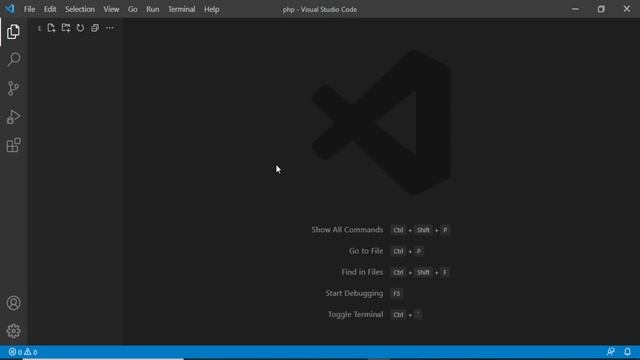Open the Selection menu
The height and width of the screenshot is (360, 640).
point(80,9)
